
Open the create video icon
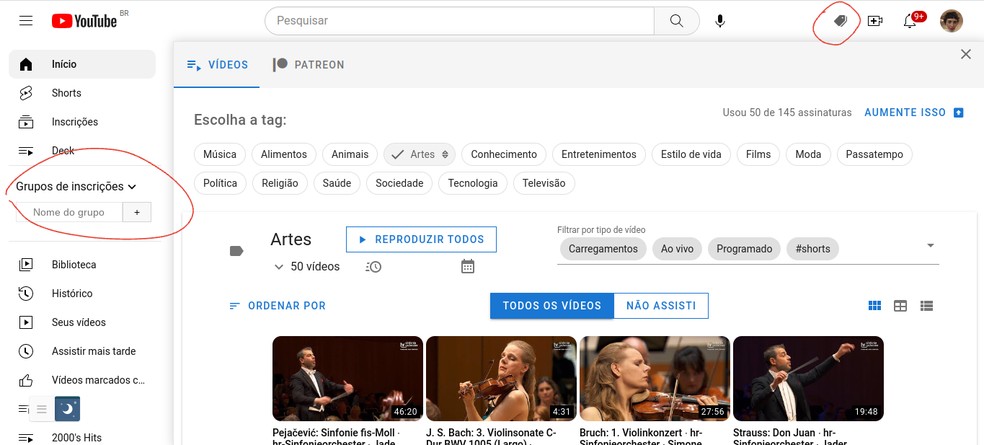click(875, 21)
